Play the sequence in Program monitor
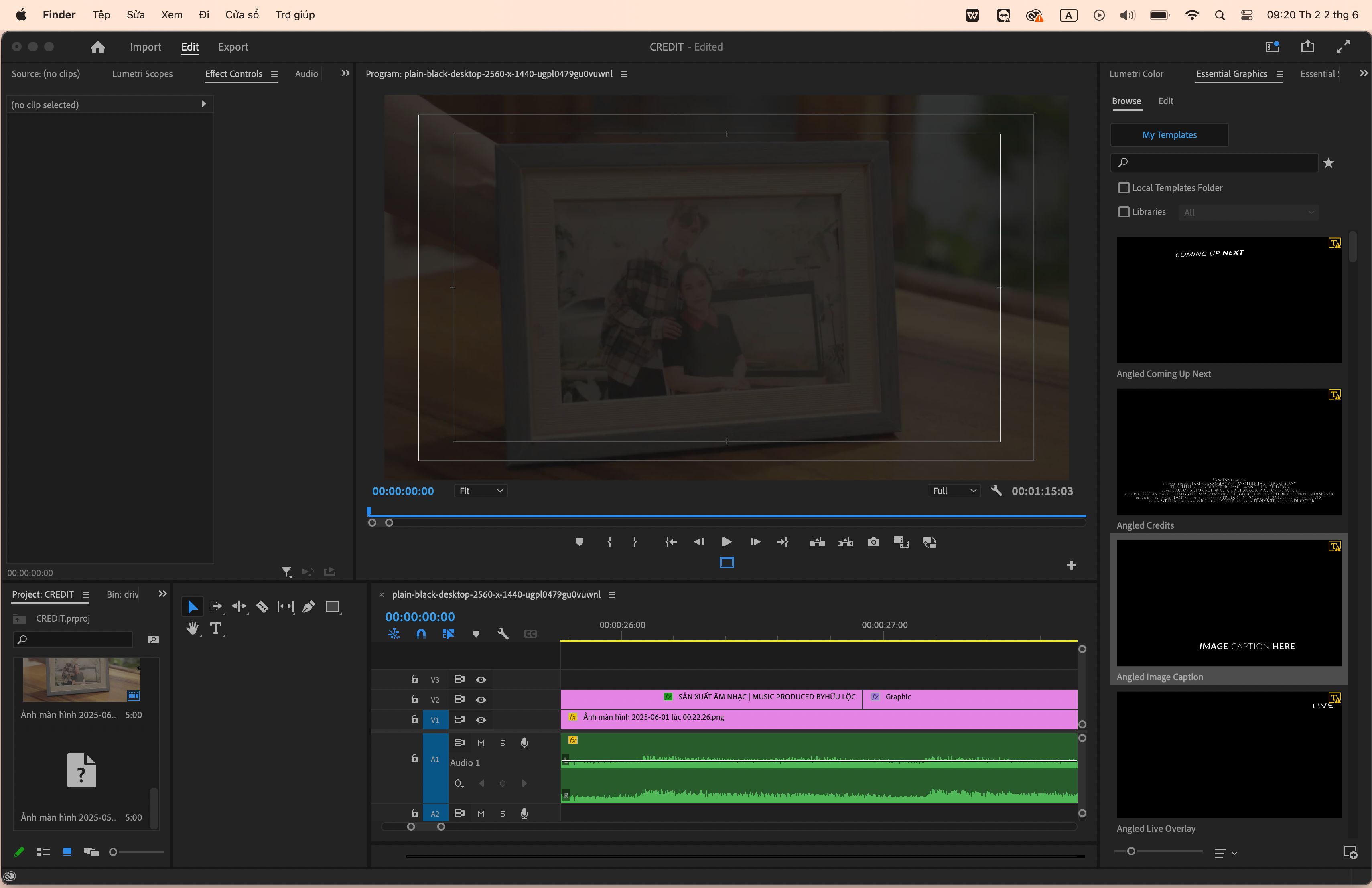The width and height of the screenshot is (1372, 888). click(x=727, y=542)
